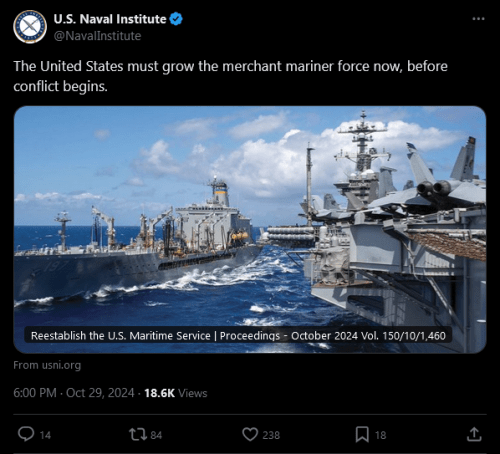Image resolution: width=500 pixels, height=454 pixels.
Task: Bookmark the post using the bookmark icon
Action: tap(362, 434)
